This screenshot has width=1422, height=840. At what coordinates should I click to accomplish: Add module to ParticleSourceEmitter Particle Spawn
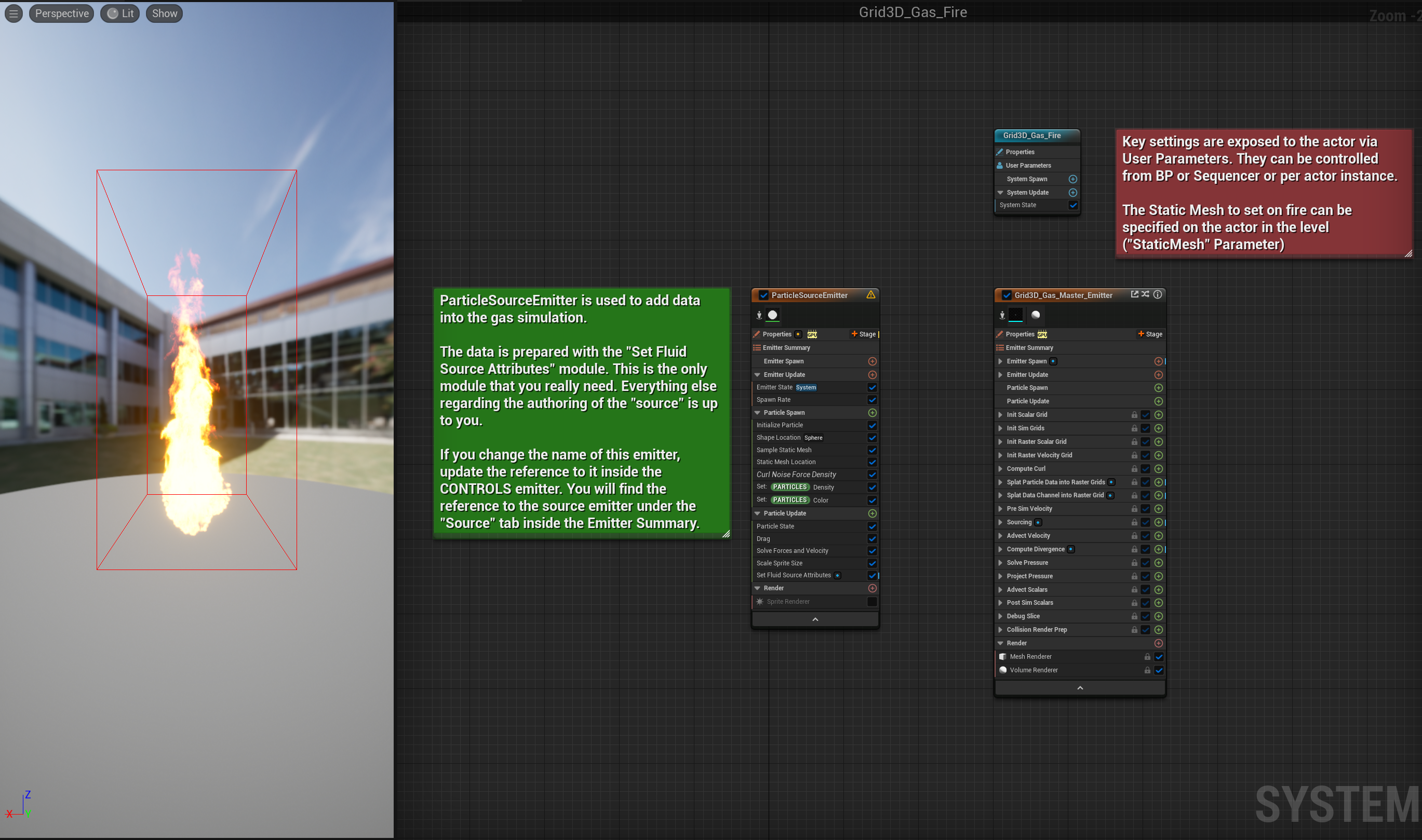tap(873, 413)
